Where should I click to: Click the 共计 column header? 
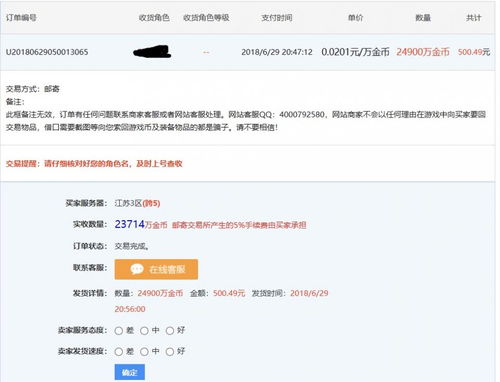[474, 18]
